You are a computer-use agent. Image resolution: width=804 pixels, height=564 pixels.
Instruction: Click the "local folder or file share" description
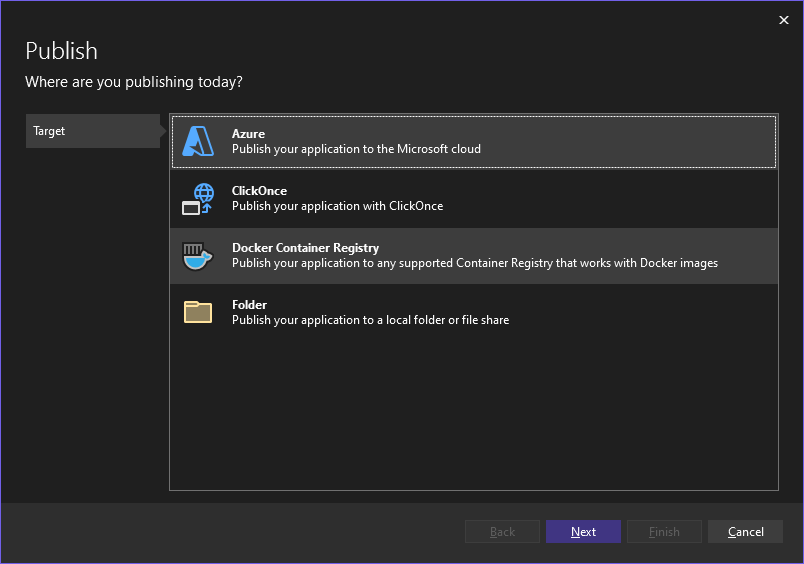(370, 320)
